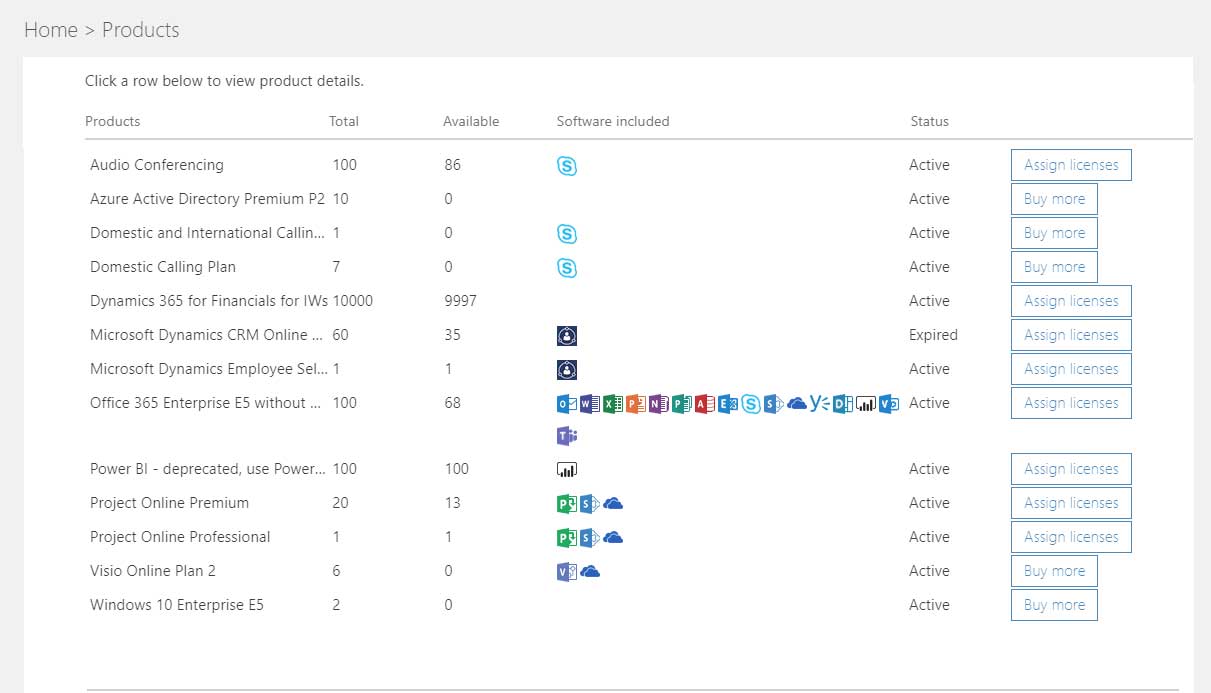Go to Home in the breadcrumb
Image resolution: width=1211 pixels, height=693 pixels.
click(50, 30)
